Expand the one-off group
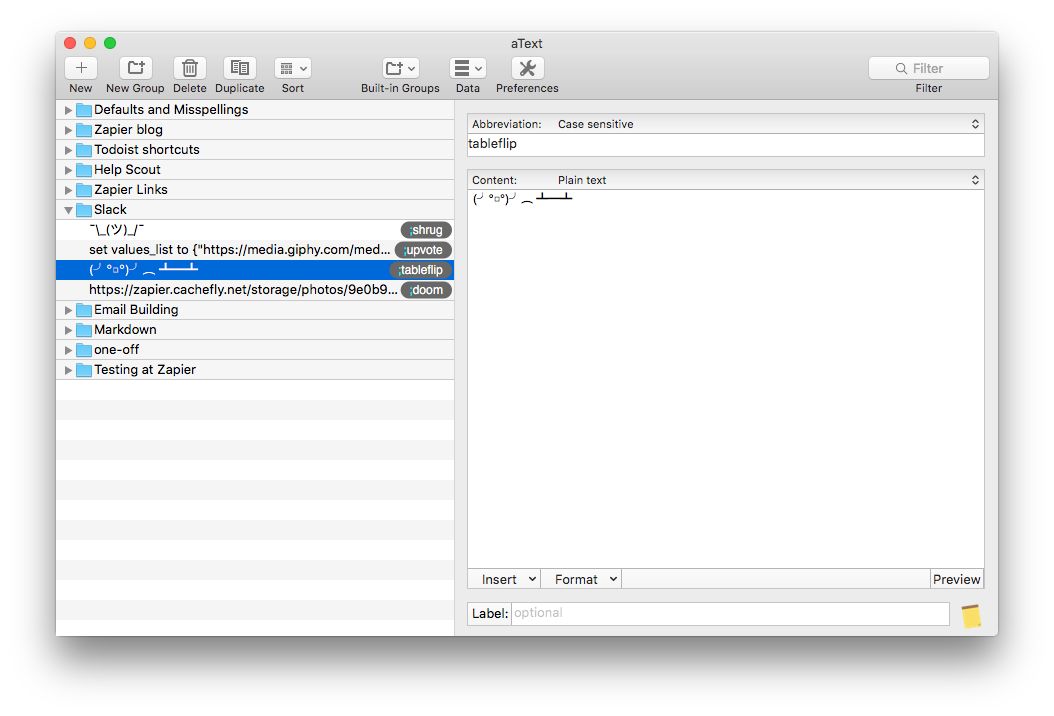 [x=68, y=350]
